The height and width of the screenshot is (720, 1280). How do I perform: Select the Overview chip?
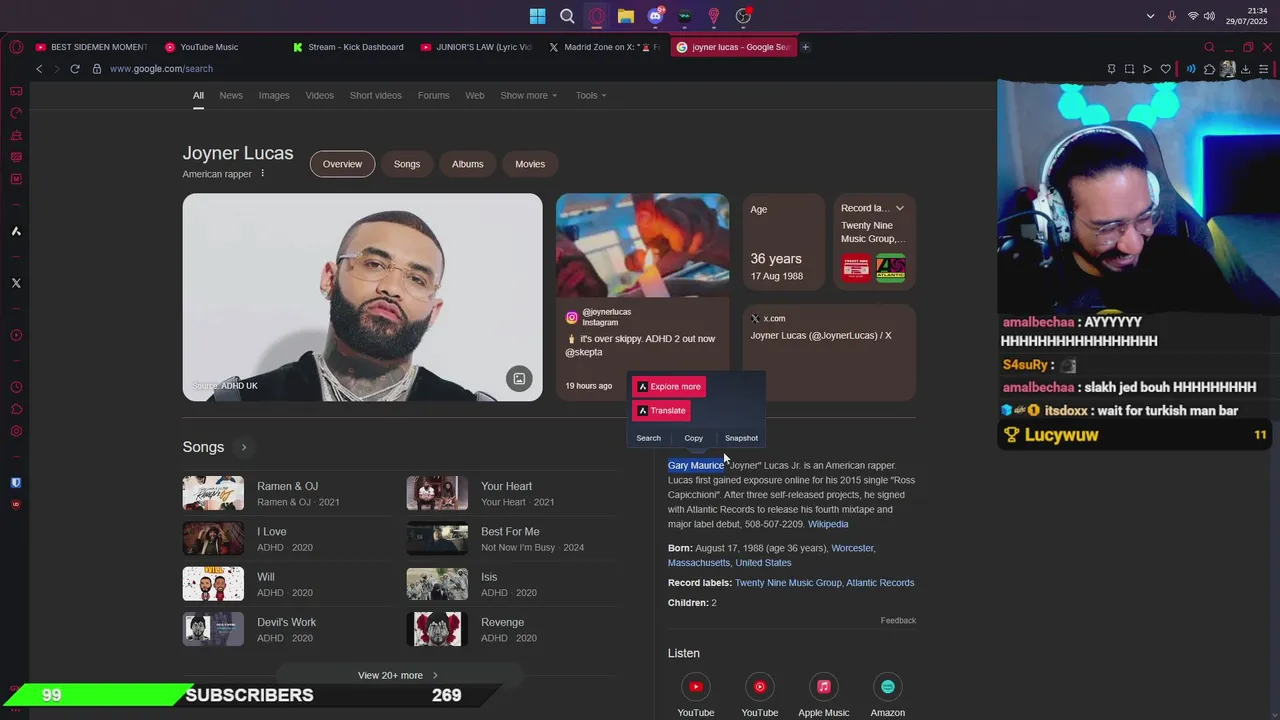pos(342,164)
